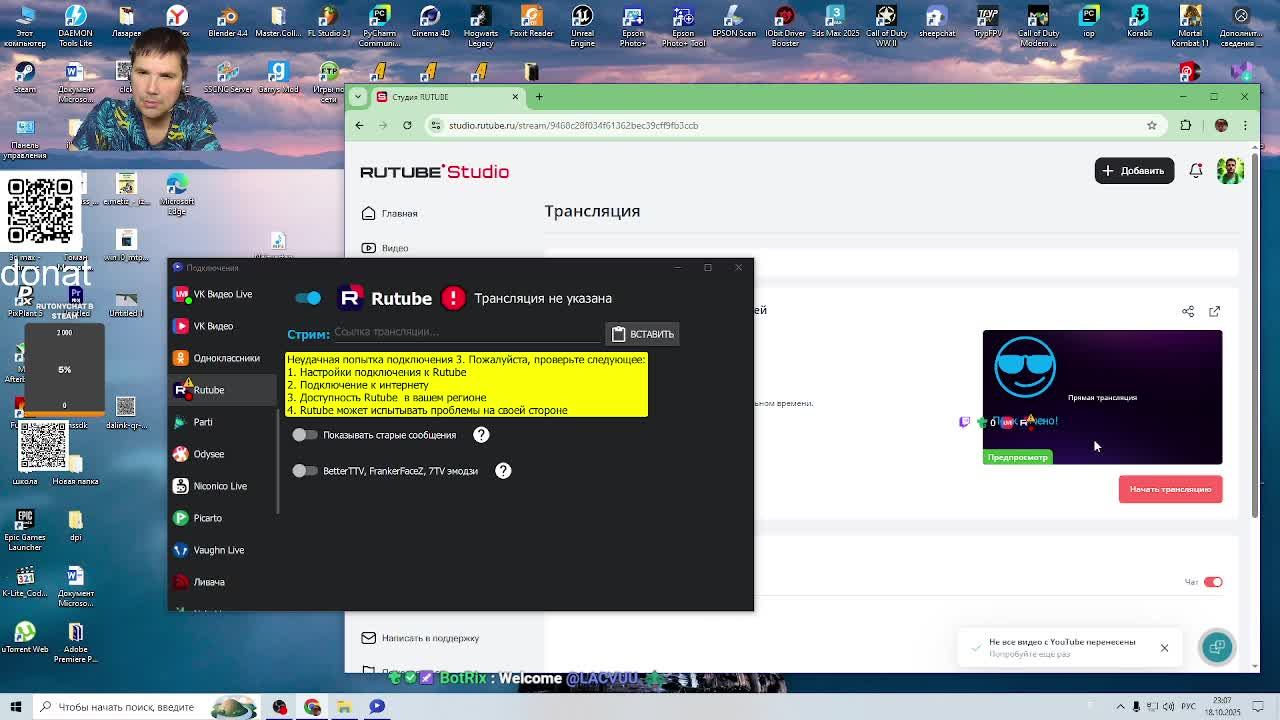The image size is (1280, 720).
Task: Focus the Ссылка трансляции input field
Action: point(466,332)
